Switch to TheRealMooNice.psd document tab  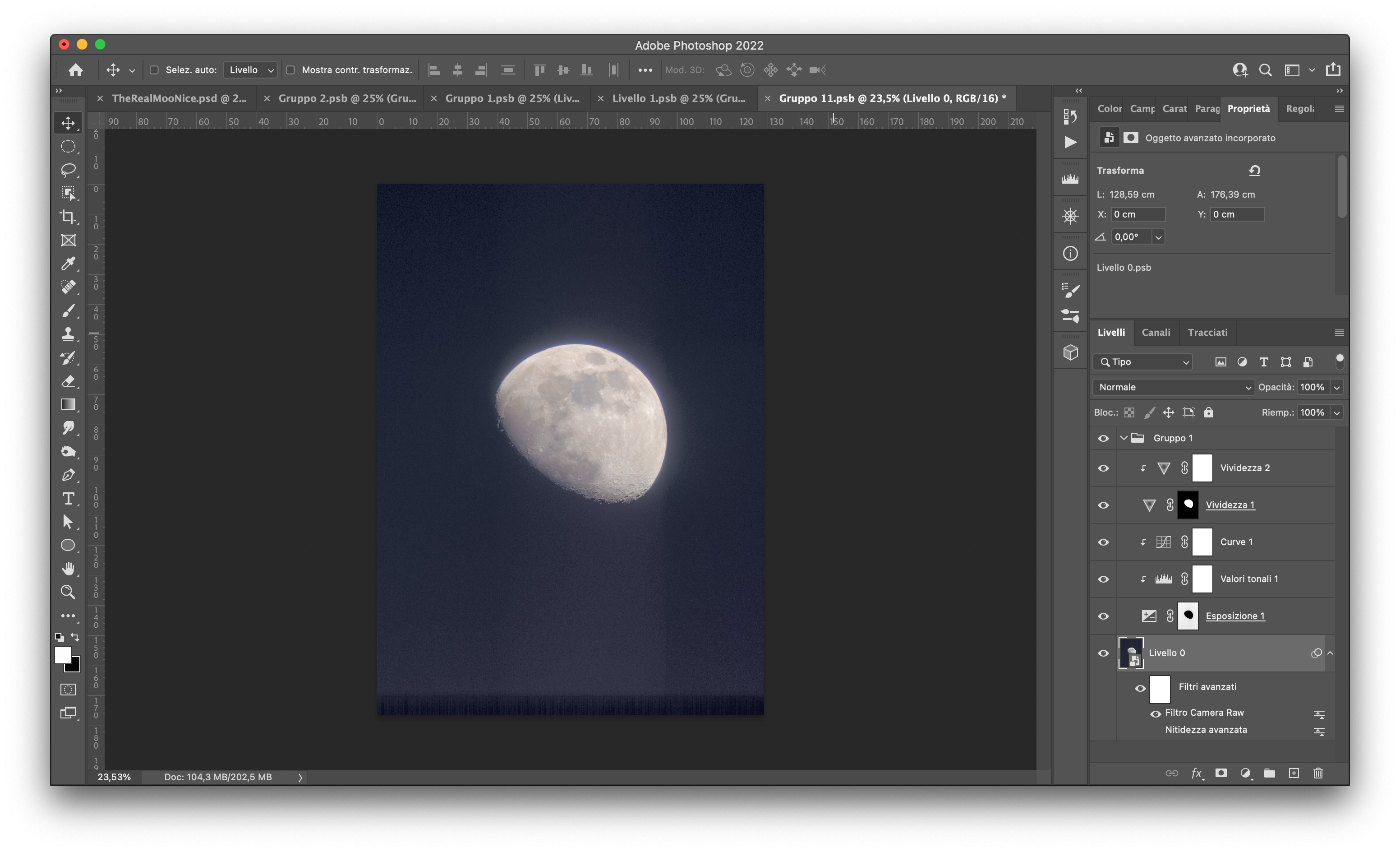pyautogui.click(x=179, y=98)
